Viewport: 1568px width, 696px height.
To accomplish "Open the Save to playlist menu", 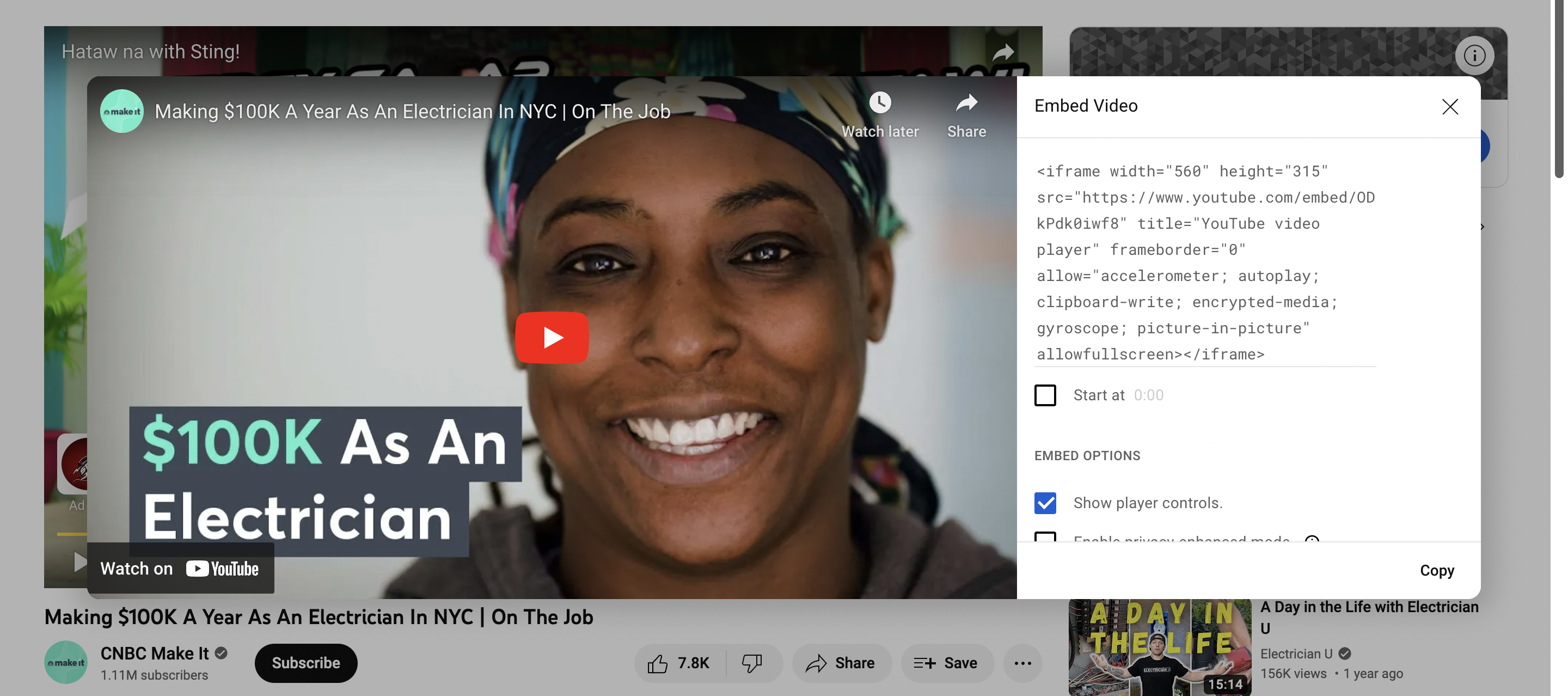I will [x=947, y=663].
